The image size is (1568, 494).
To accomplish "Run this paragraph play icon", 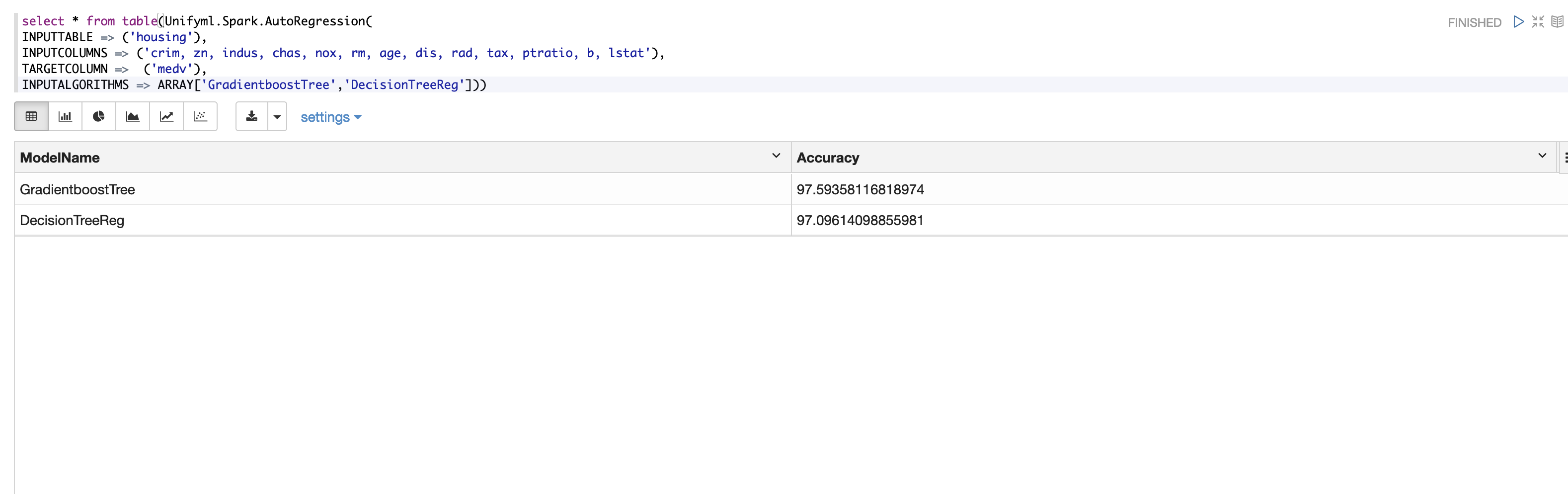I will 1519,22.
